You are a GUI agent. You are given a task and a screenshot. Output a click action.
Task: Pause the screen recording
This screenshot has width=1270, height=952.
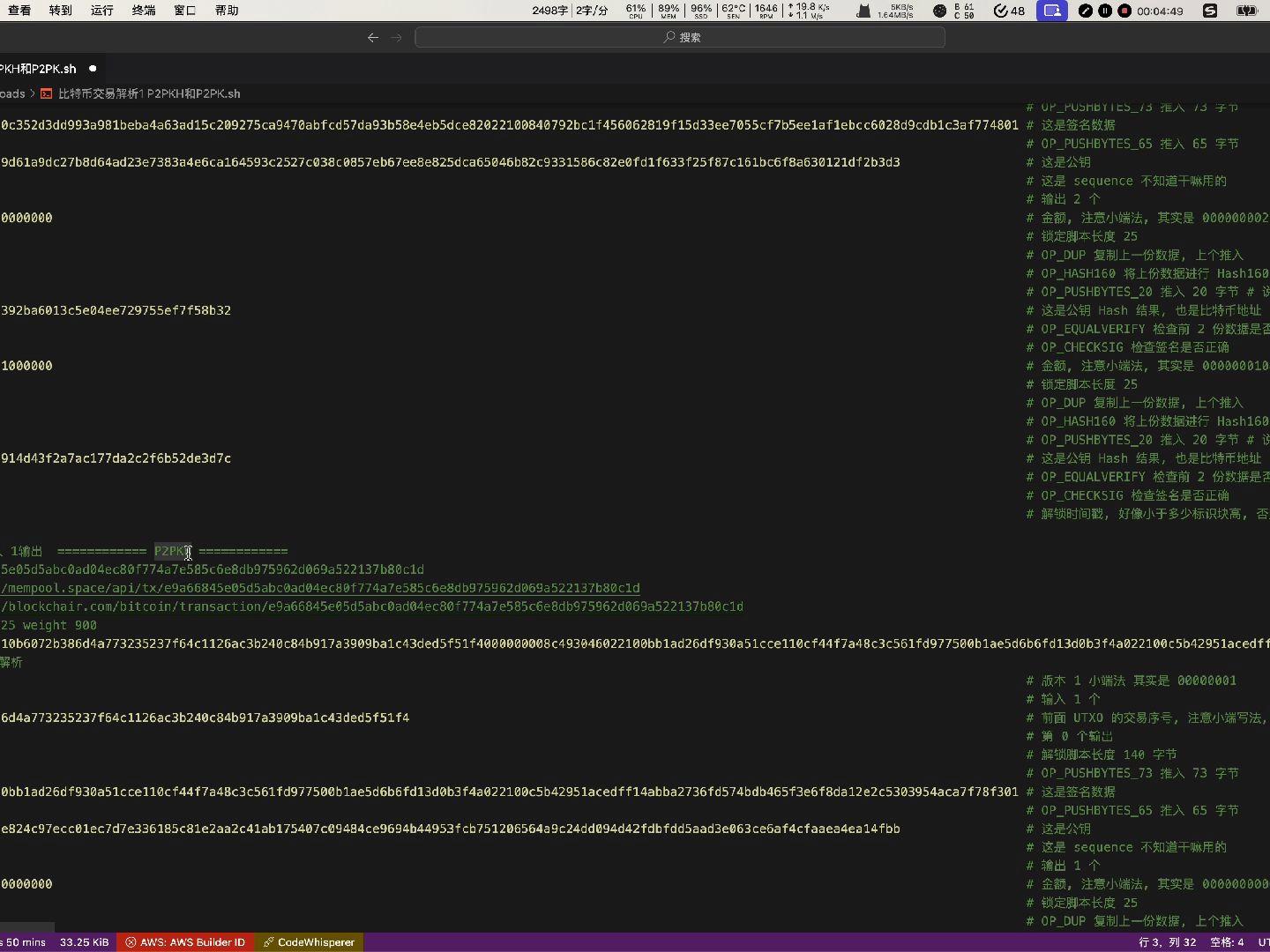1105,11
